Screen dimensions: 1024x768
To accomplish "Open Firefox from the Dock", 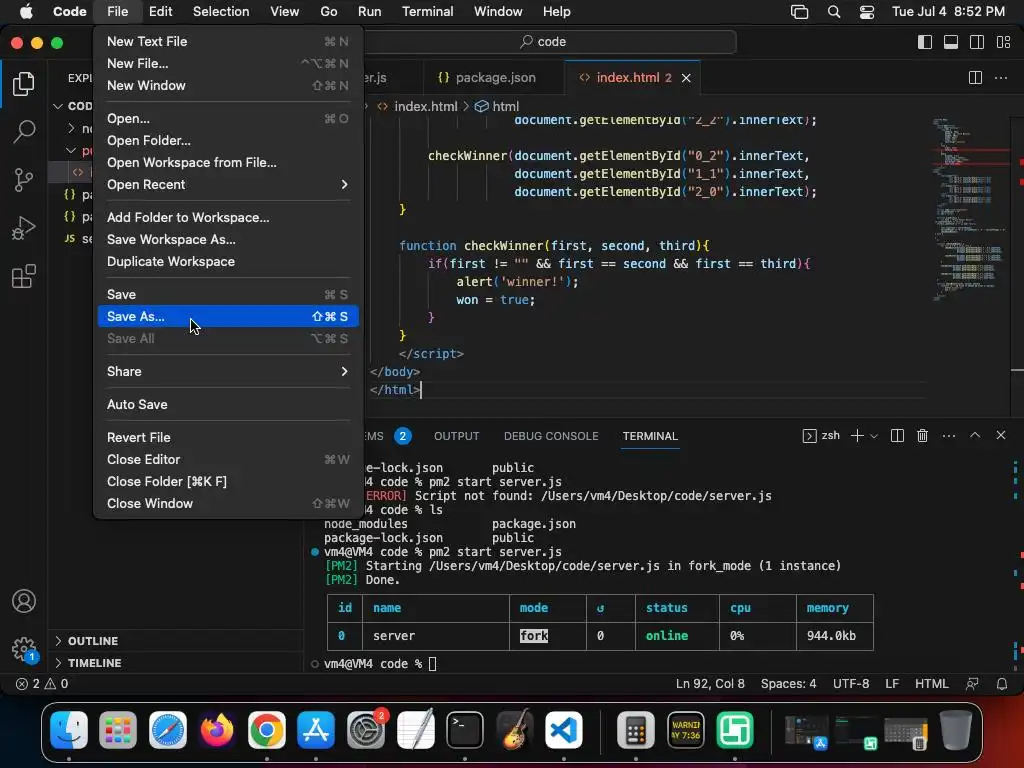I will (x=217, y=730).
